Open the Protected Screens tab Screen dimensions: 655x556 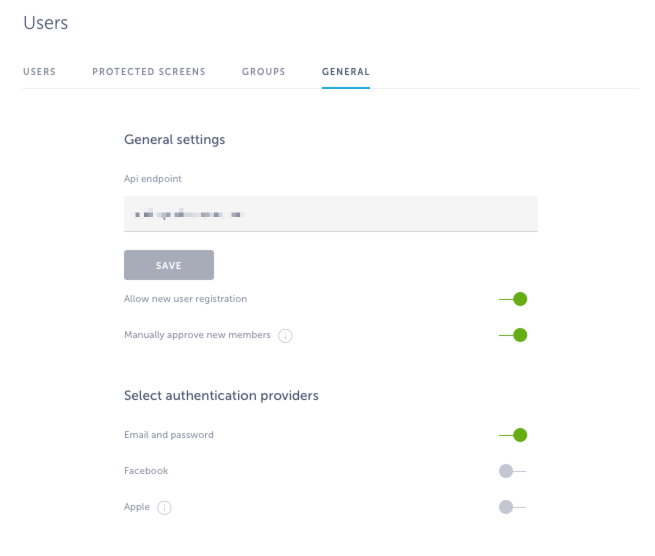149,72
